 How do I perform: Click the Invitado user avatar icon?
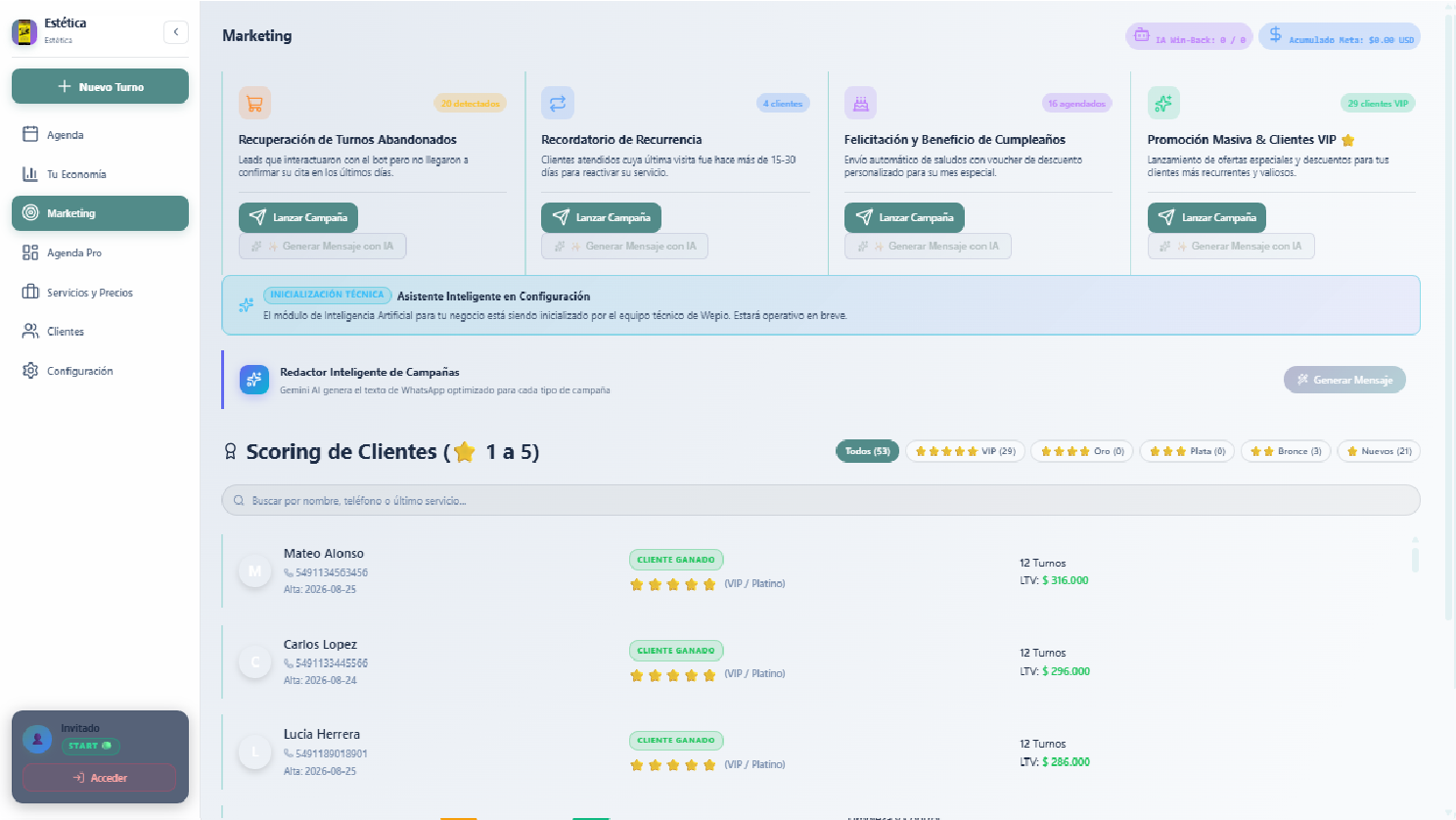point(37,739)
